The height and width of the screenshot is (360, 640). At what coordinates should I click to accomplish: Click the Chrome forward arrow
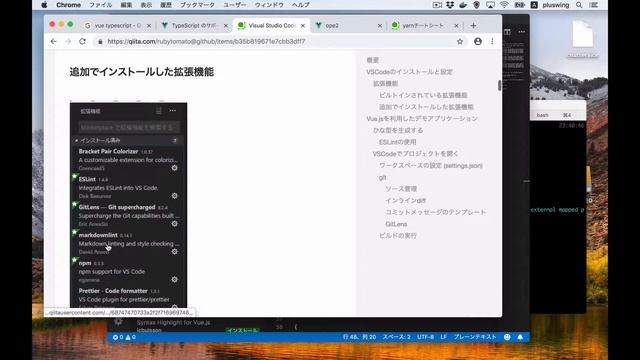click(x=68, y=41)
